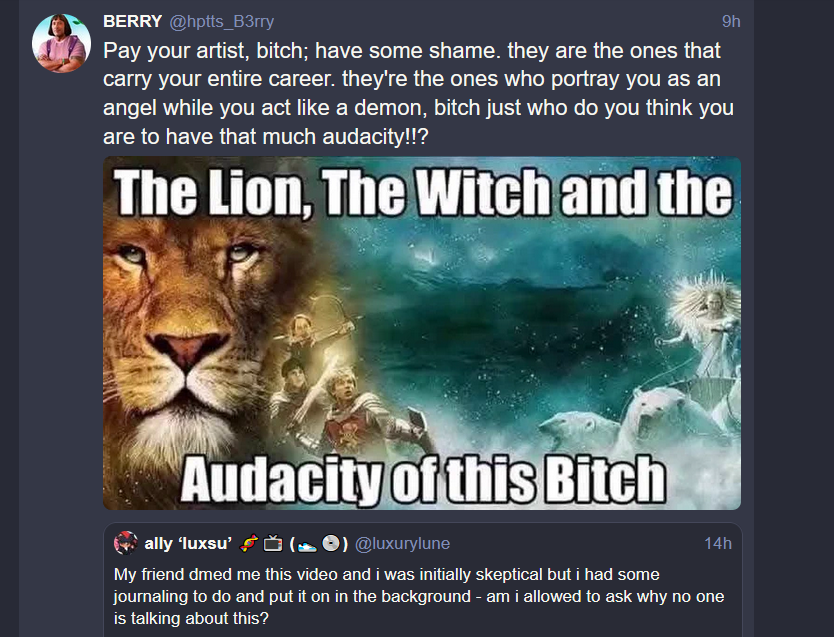Click the 'Audacity of this Bitch' caption
Screen dimensions: 834x637
click(423, 480)
